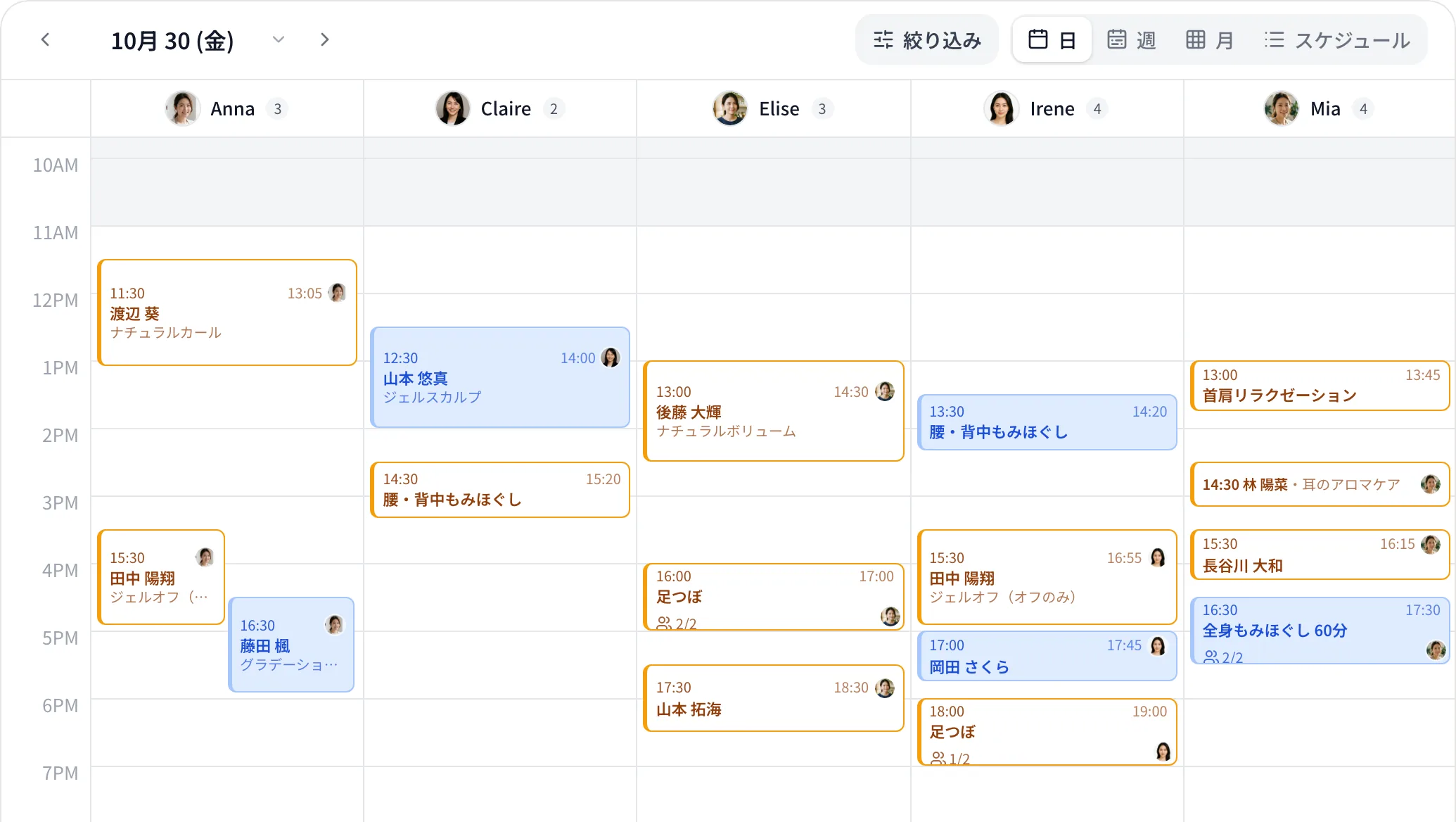Open Claire's 14:30 腰・背中もみほぐし appointment
Viewport: 1456px width, 822px height.
(x=500, y=490)
